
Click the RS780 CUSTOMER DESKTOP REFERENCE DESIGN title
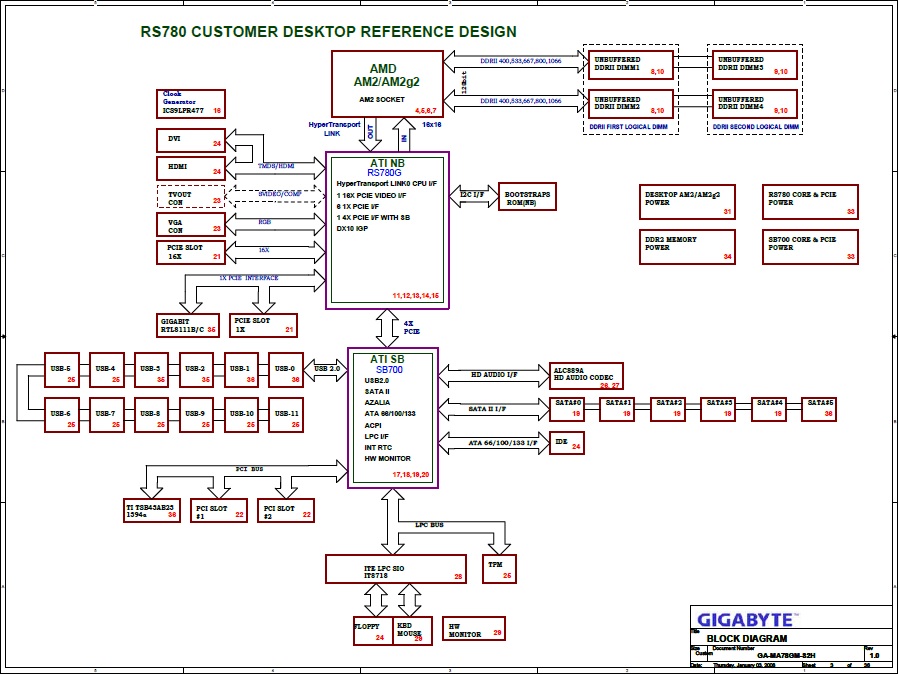[x=329, y=32]
